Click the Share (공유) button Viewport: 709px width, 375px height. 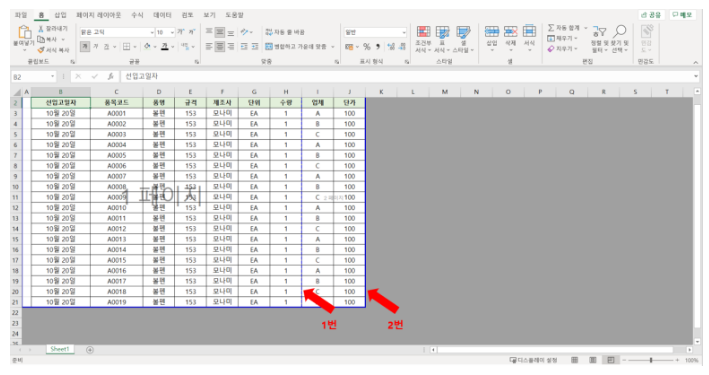point(652,15)
